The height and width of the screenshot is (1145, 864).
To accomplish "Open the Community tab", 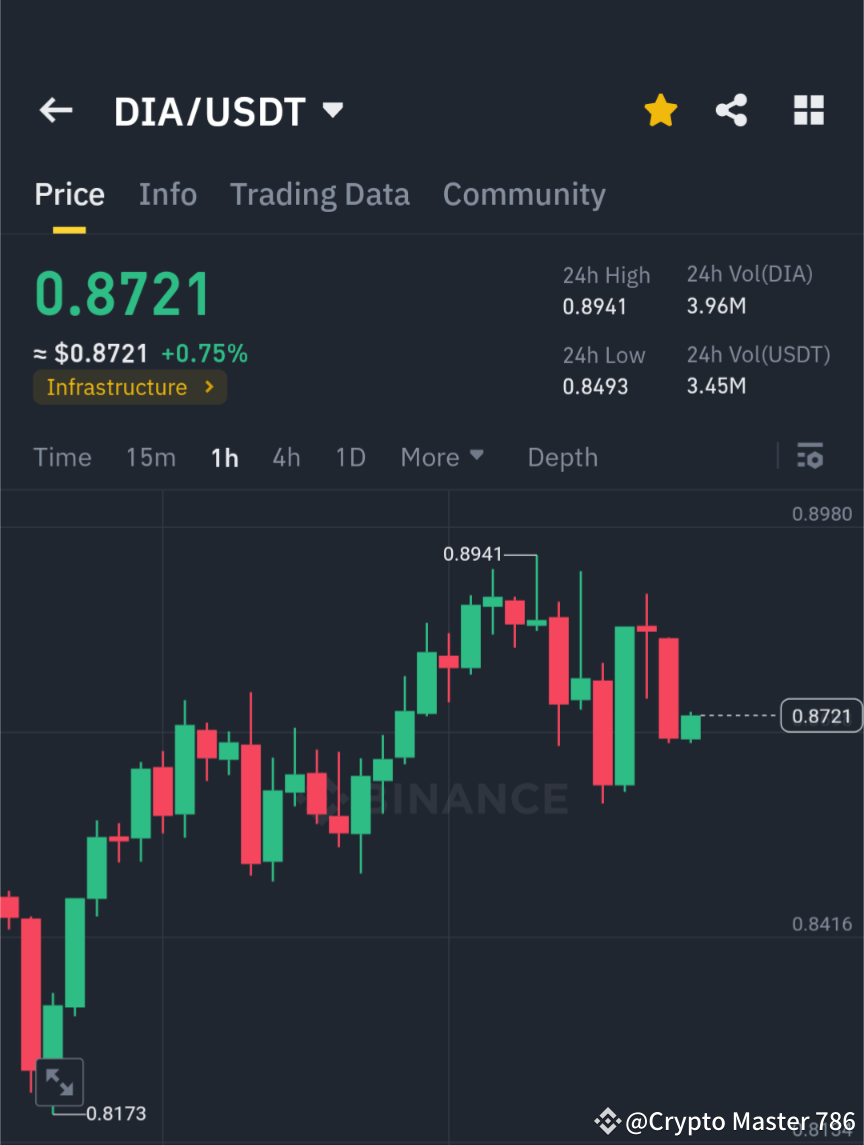I will coord(524,194).
